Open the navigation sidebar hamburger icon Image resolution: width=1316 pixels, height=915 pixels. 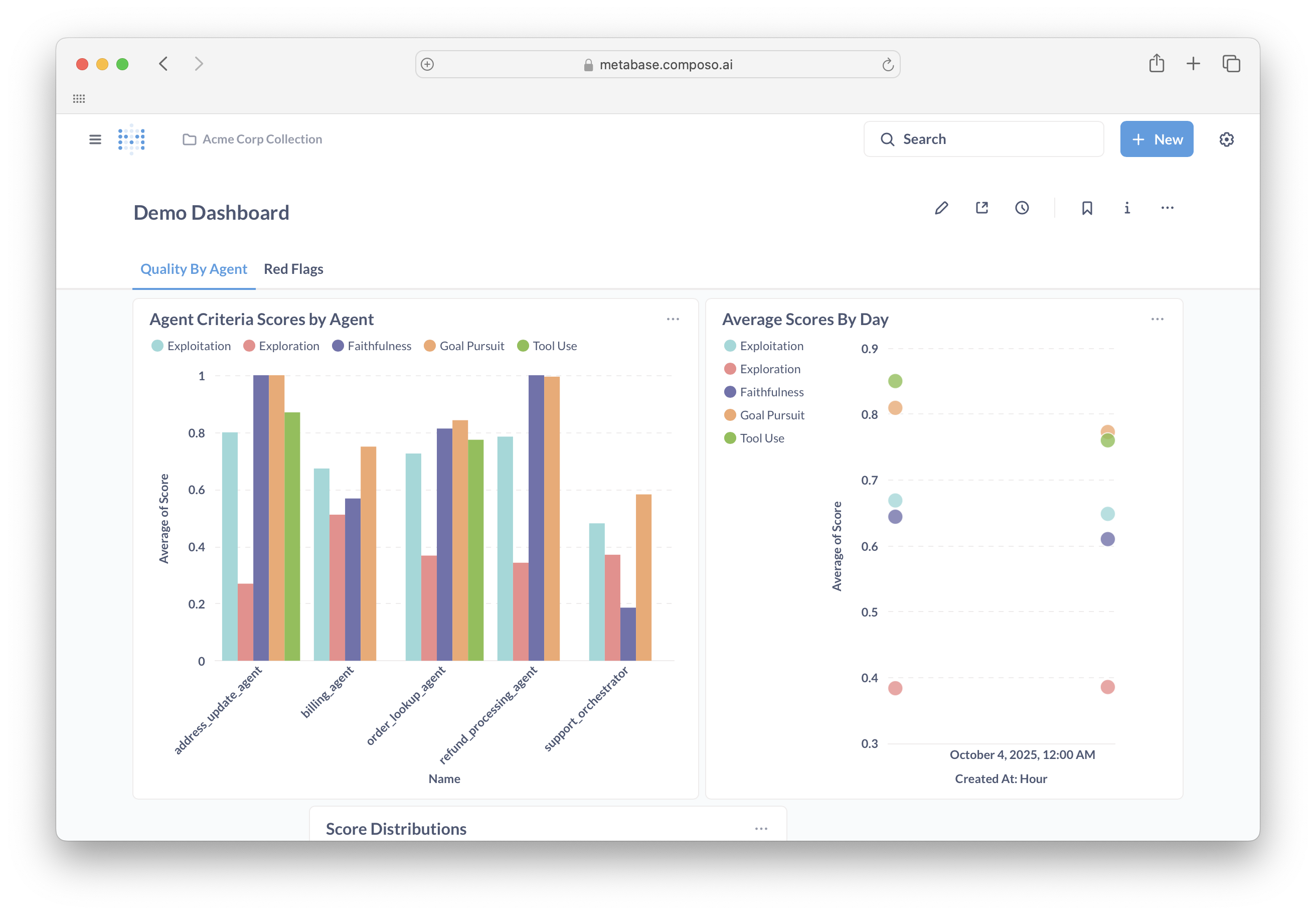[x=95, y=139]
